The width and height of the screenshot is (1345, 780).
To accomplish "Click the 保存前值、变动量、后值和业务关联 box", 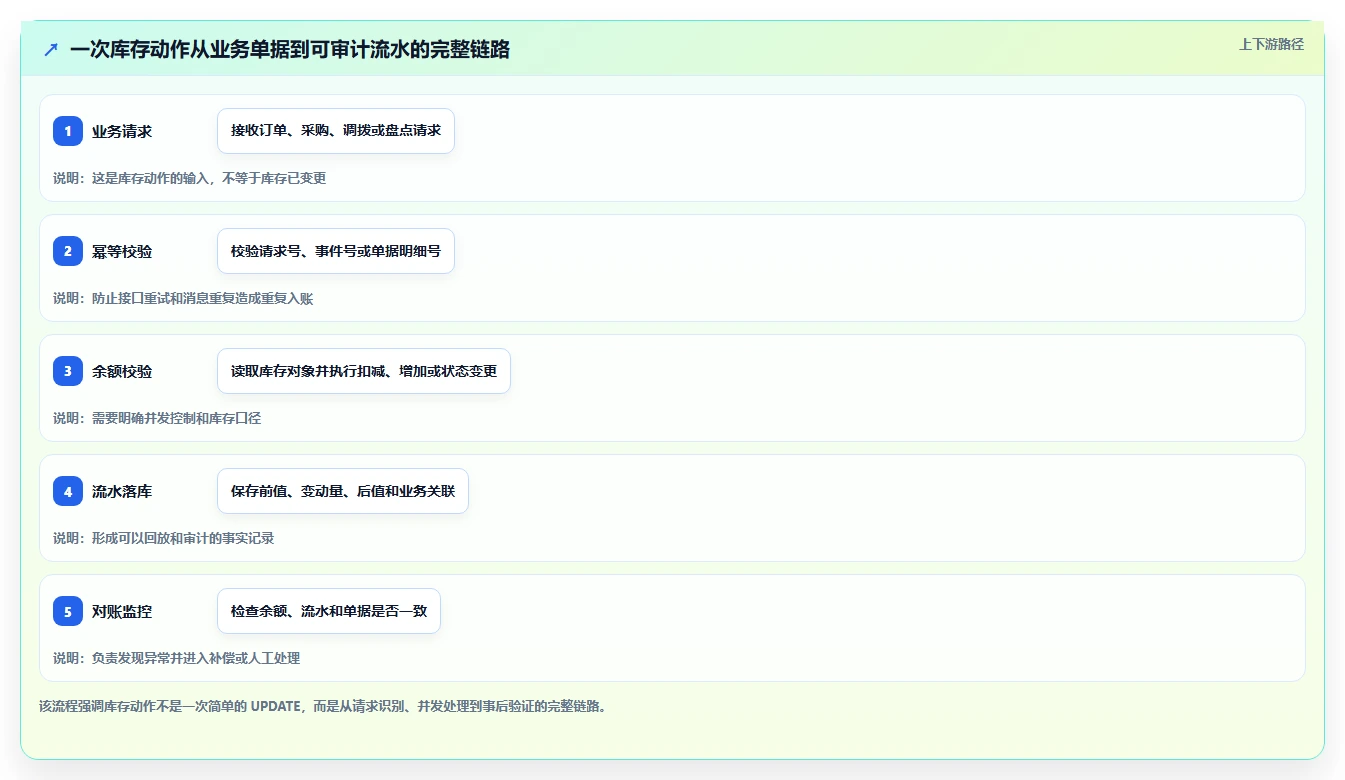I will 343,491.
